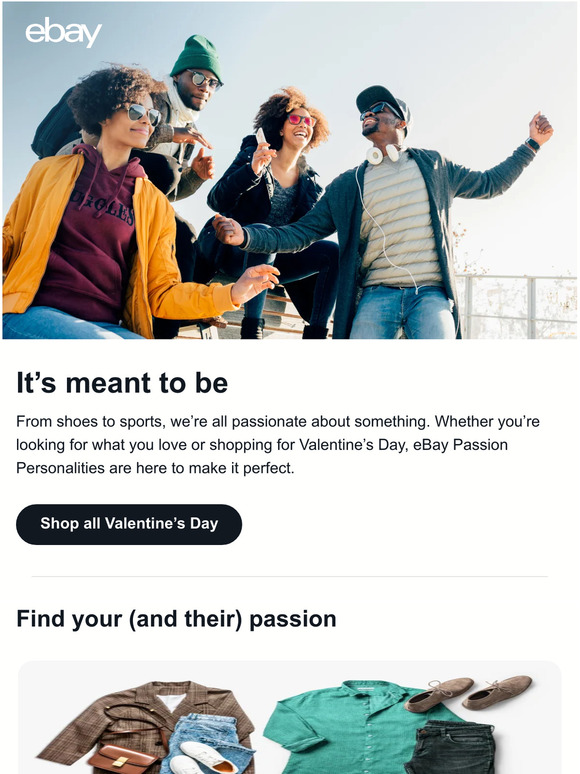Image resolution: width=580 pixels, height=774 pixels.
Task: Choose the white sneakers in the outfit
Action: coord(207,759)
